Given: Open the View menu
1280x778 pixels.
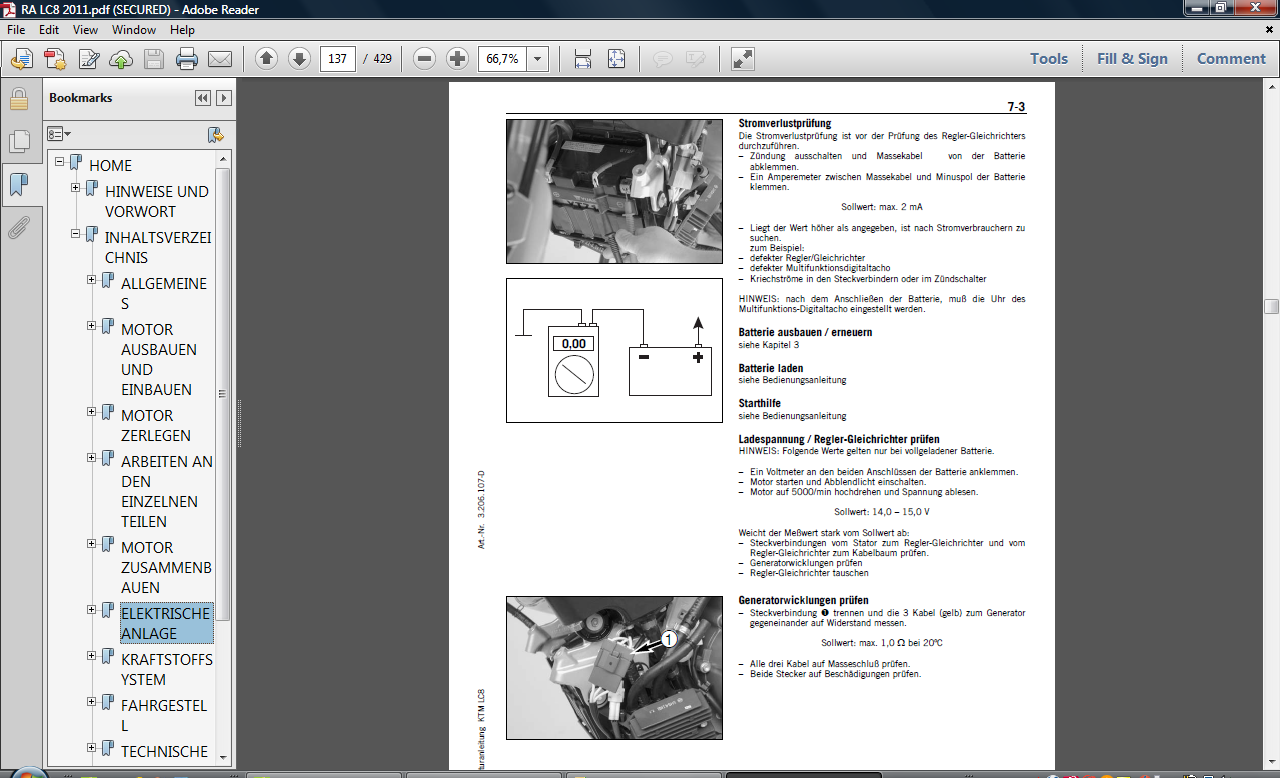Looking at the screenshot, I should click(85, 30).
